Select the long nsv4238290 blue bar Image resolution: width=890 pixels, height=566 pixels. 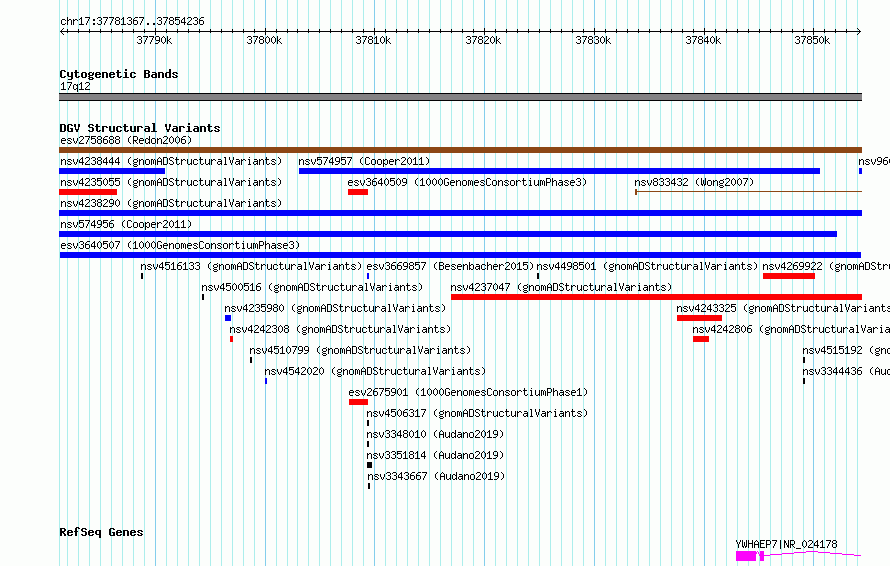(x=460, y=213)
